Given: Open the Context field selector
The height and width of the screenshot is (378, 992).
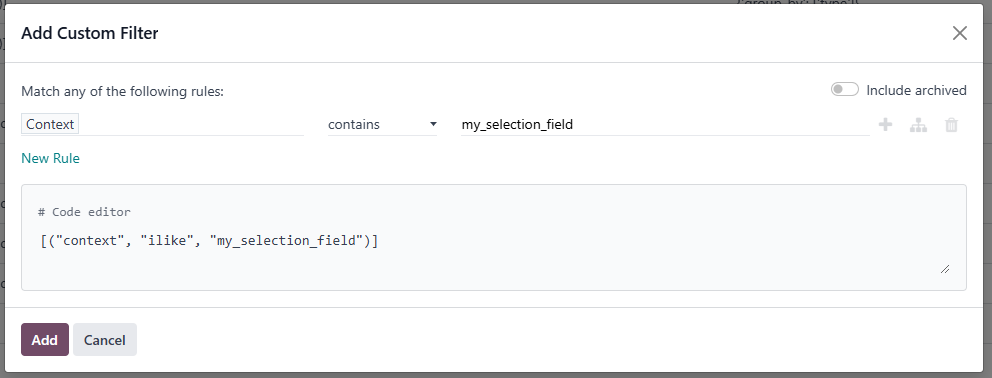Looking at the screenshot, I should coord(163,125).
